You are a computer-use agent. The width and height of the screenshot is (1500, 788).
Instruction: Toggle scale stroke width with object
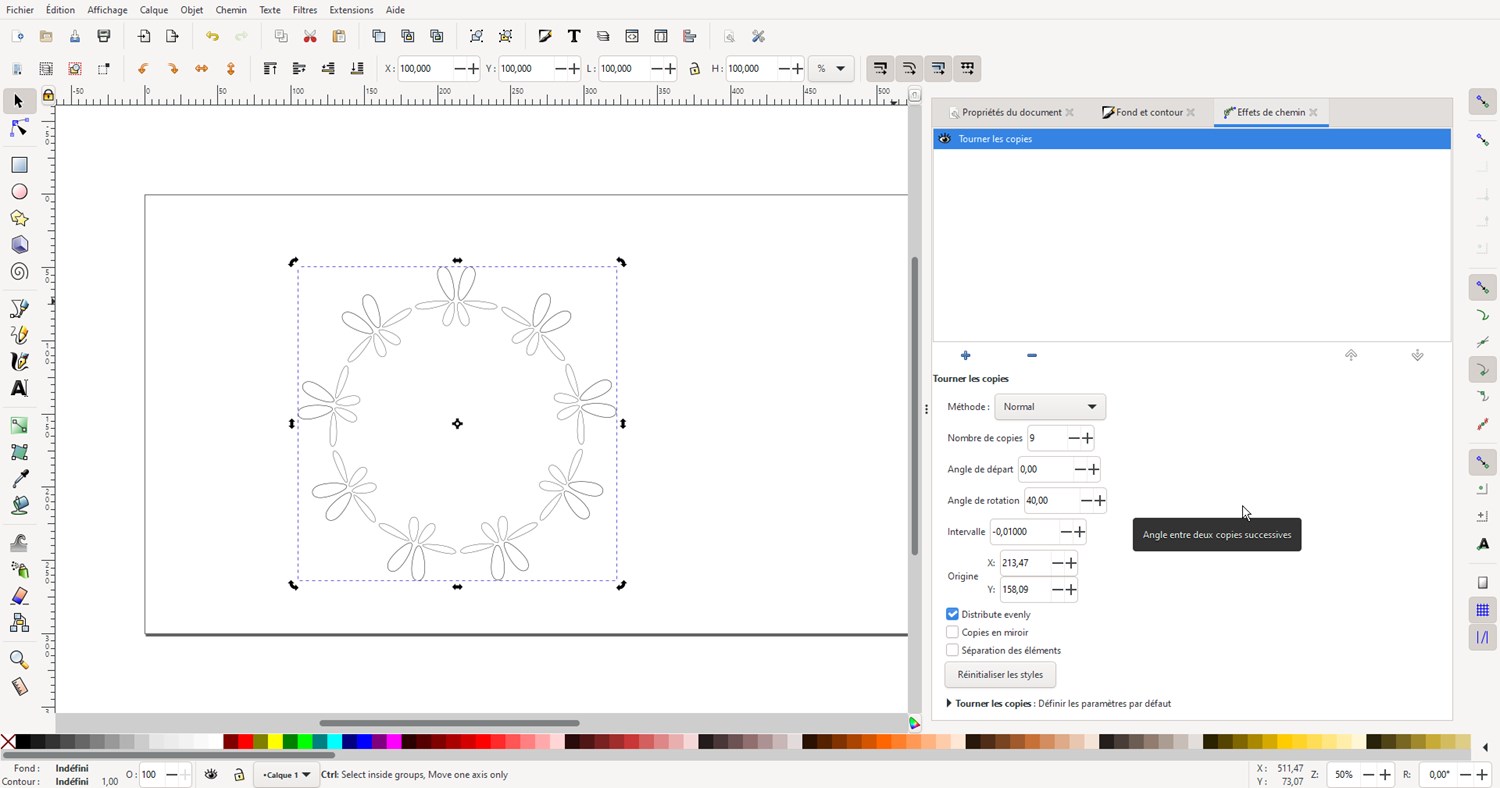click(x=880, y=68)
